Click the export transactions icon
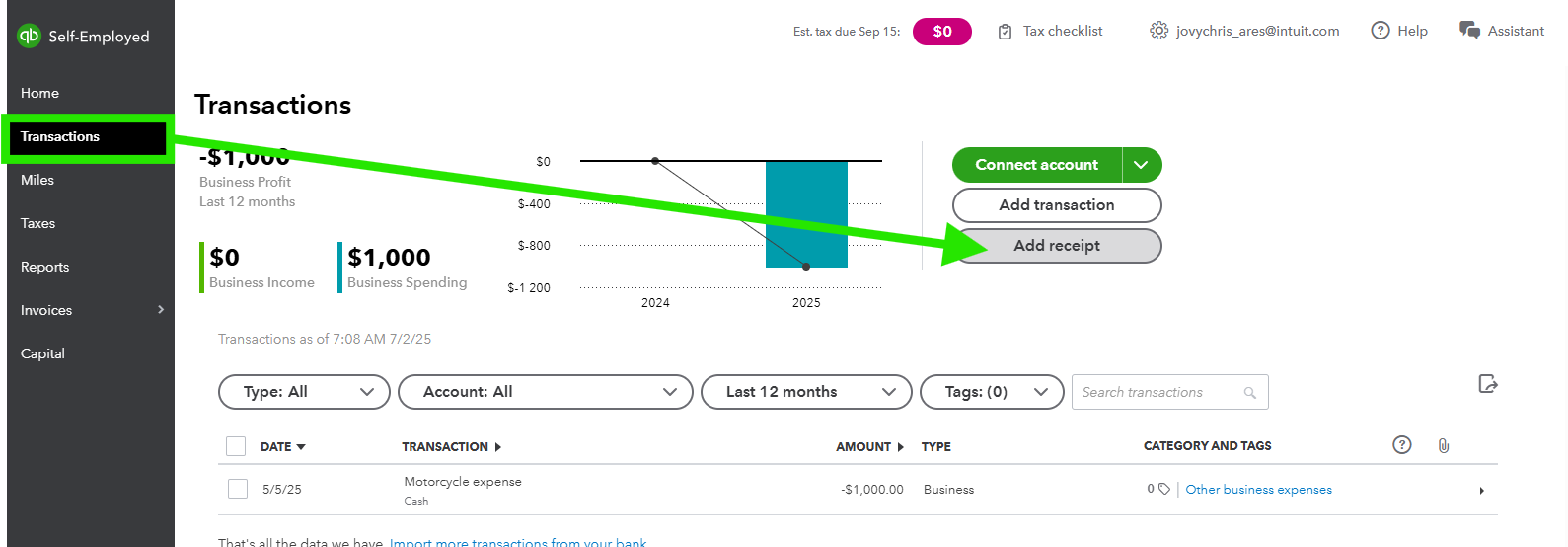1568x547 pixels. tap(1488, 384)
